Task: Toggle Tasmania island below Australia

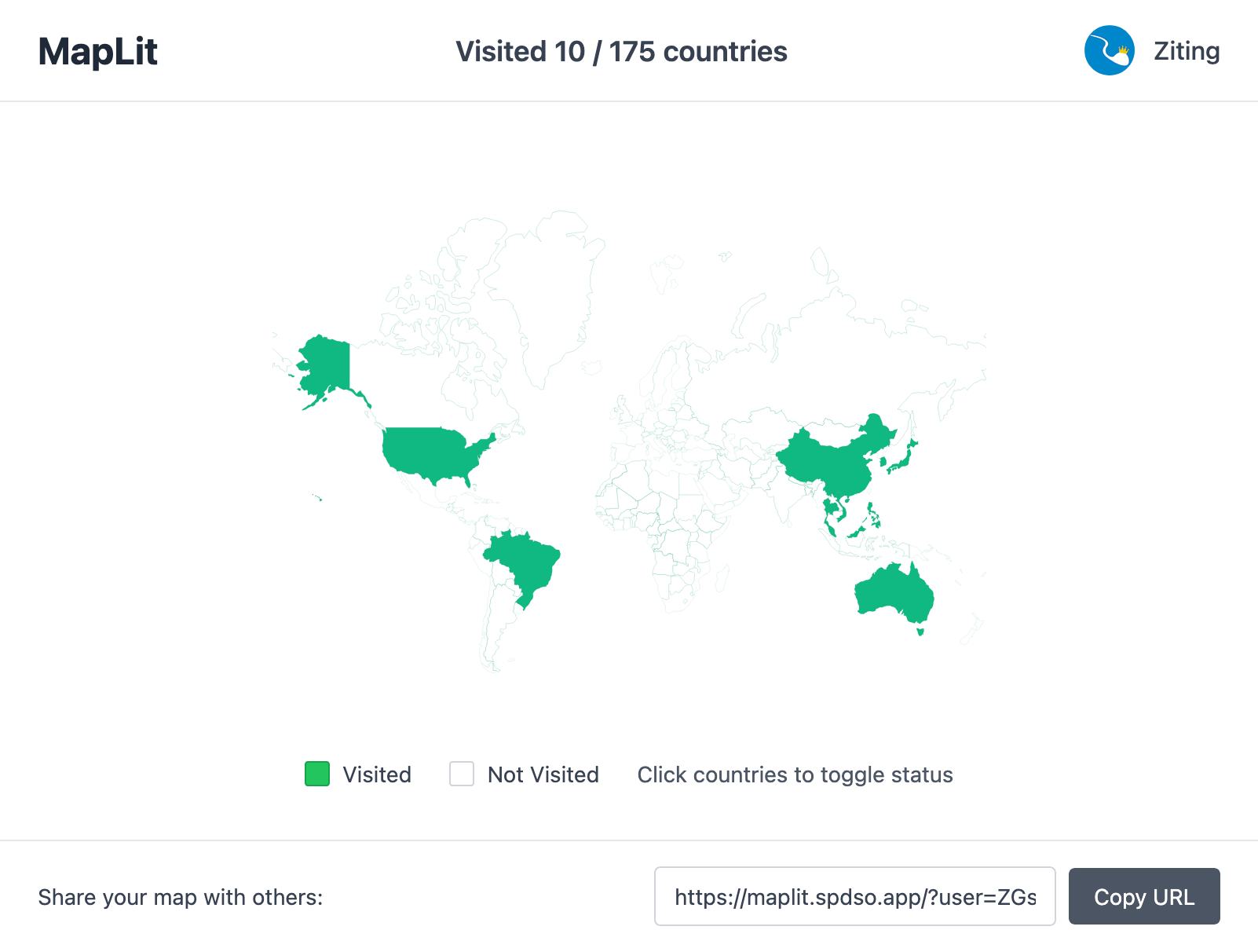Action: [920, 631]
